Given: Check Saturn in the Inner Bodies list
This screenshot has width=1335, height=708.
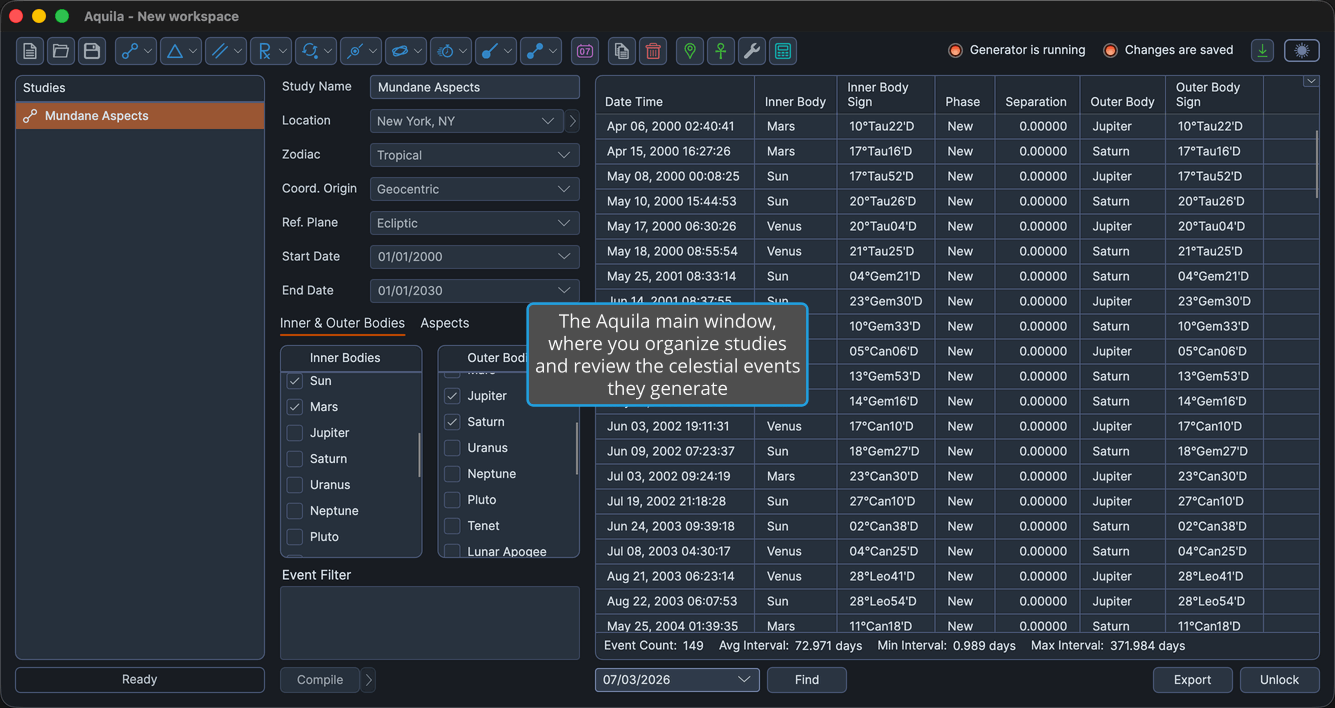Looking at the screenshot, I should pos(295,459).
